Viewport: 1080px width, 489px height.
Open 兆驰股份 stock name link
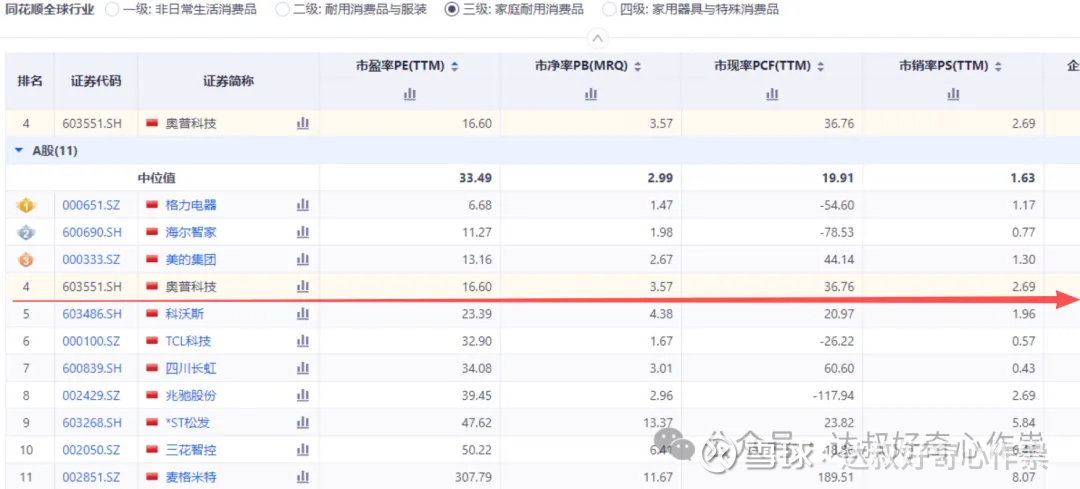(191, 395)
